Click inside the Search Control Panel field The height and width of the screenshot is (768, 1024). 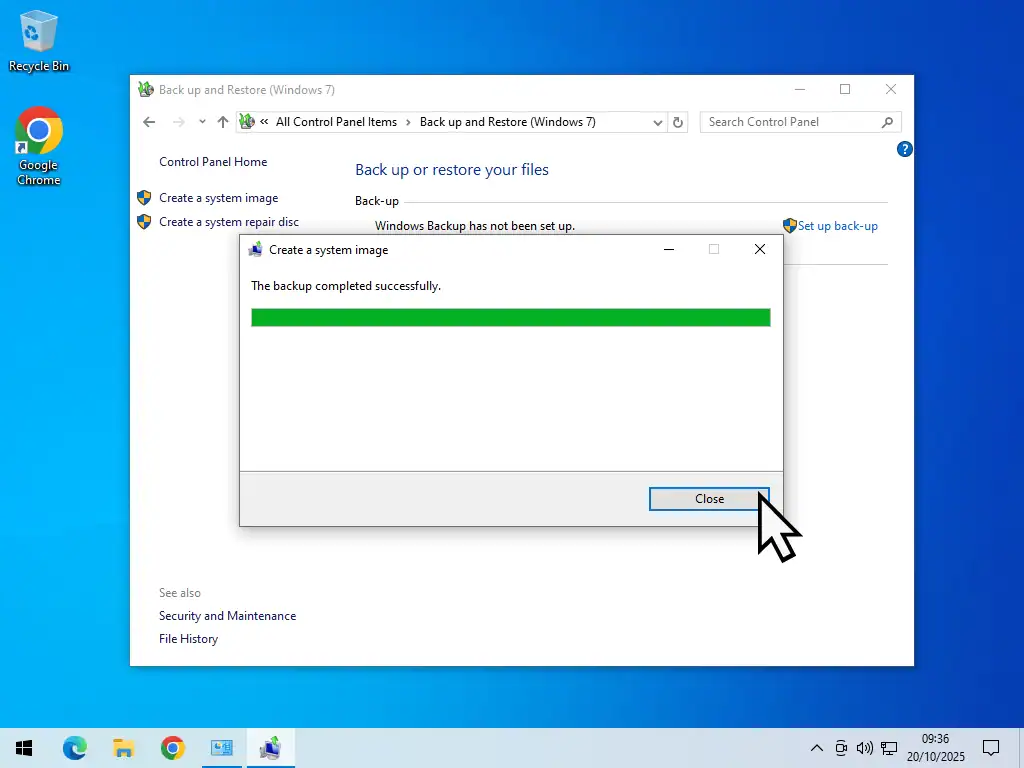point(780,121)
